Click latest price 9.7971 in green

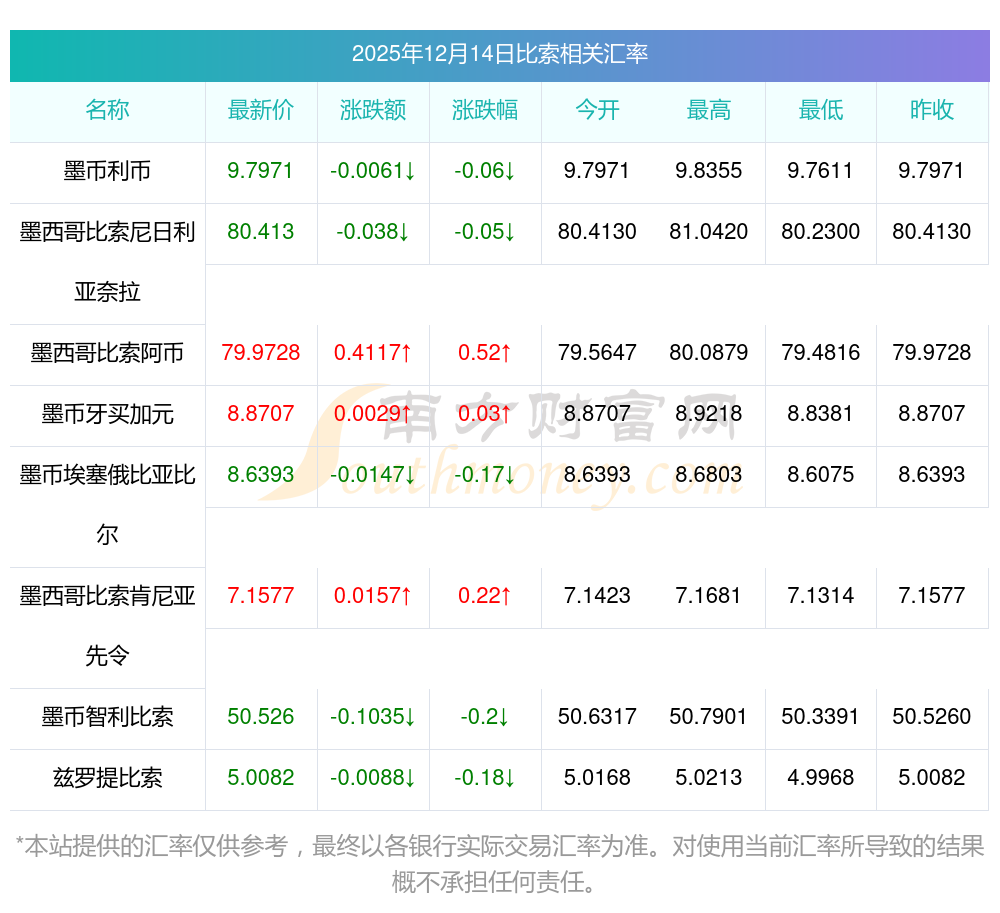tap(260, 171)
